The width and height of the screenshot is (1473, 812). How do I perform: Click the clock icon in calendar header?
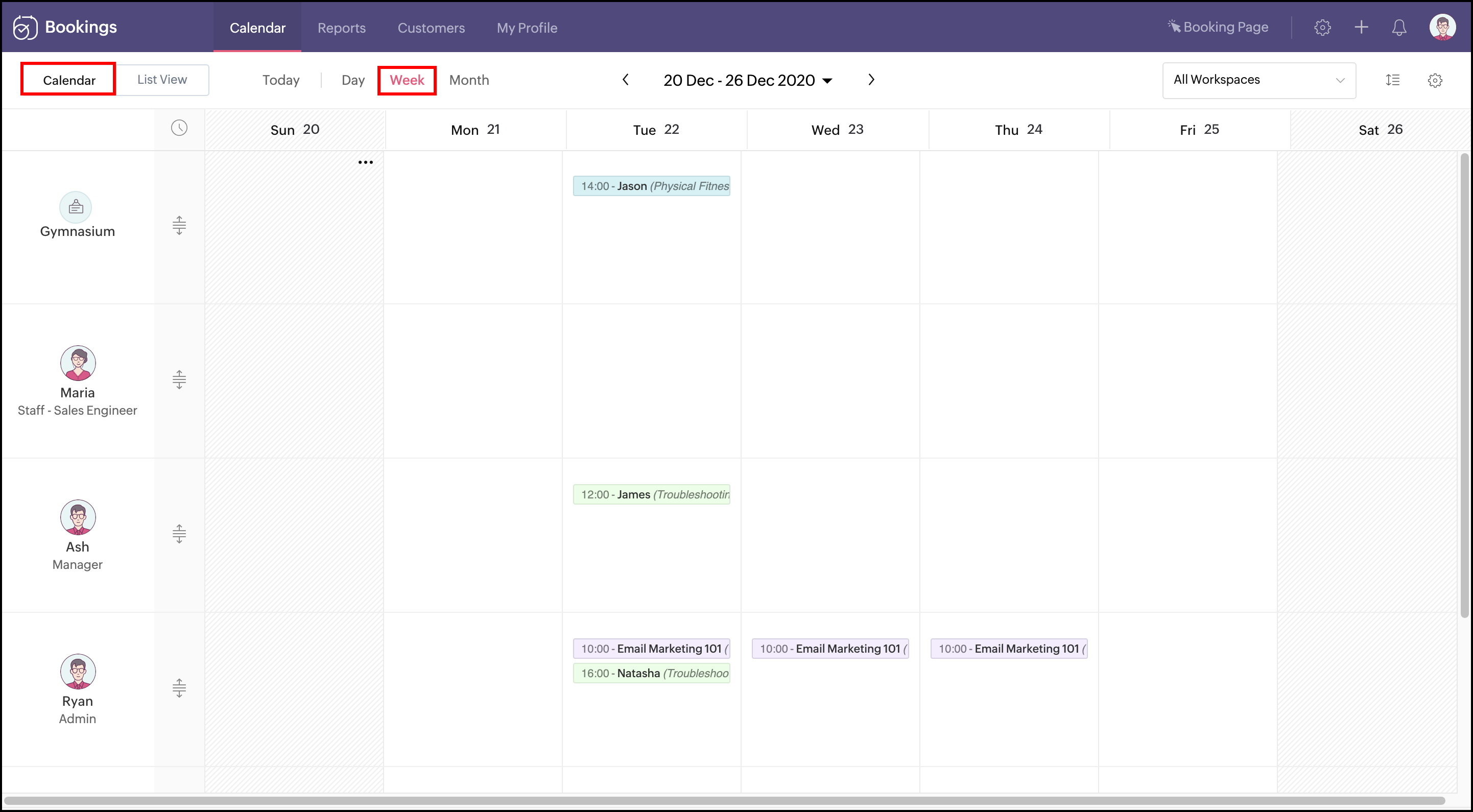point(179,128)
